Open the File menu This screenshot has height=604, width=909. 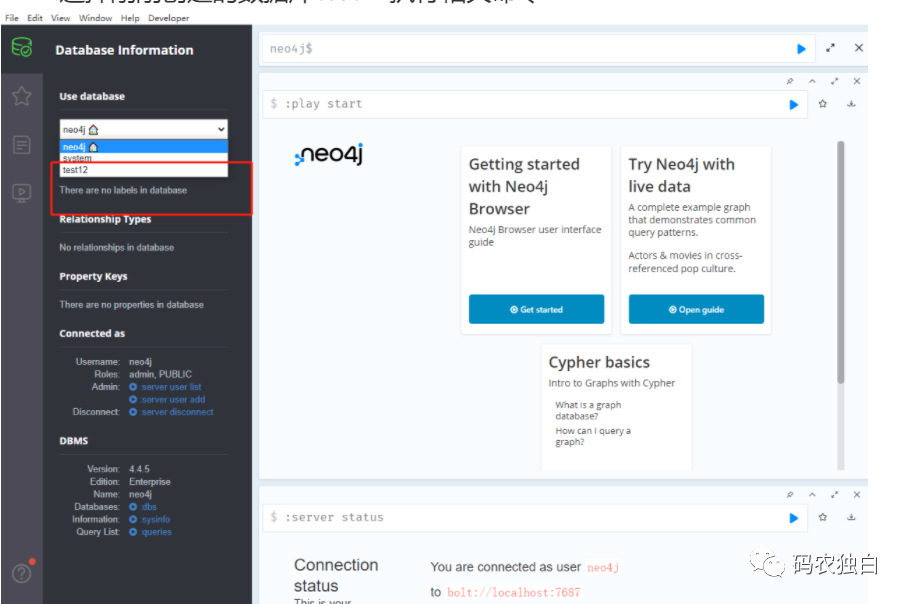point(12,18)
